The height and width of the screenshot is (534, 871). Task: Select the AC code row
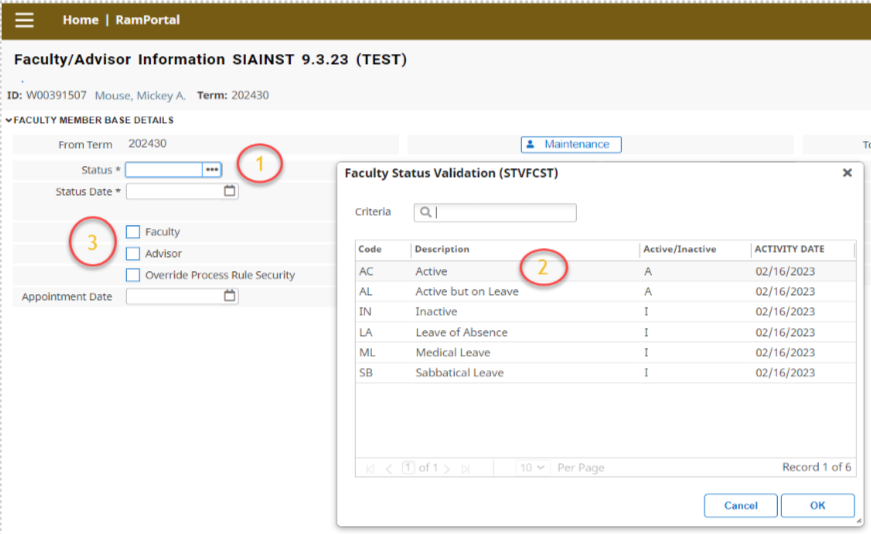coord(605,271)
